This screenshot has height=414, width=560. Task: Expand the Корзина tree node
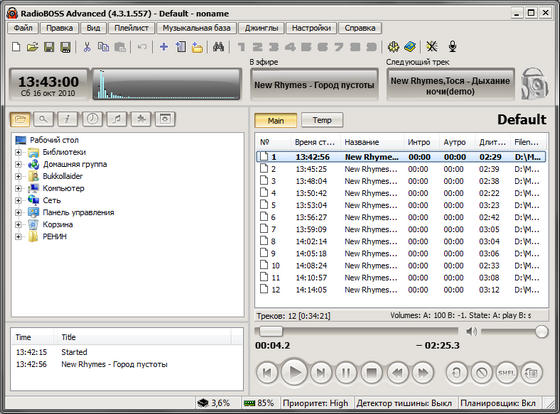[18, 225]
